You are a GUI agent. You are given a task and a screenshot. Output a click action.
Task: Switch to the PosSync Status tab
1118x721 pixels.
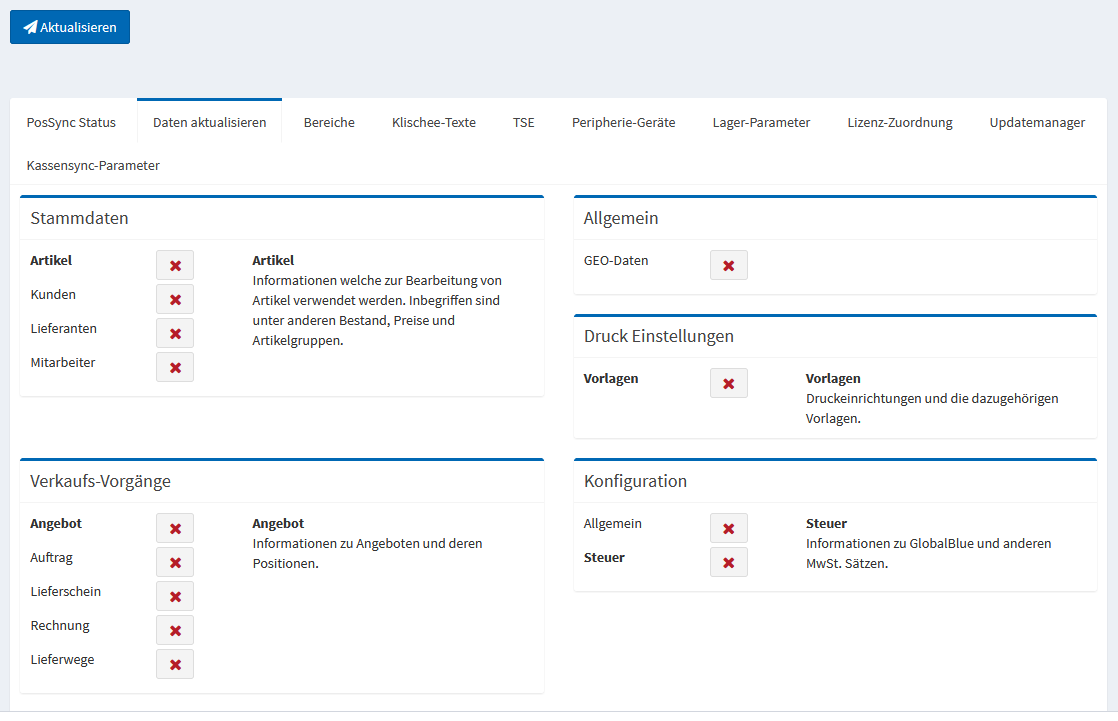[71, 123]
